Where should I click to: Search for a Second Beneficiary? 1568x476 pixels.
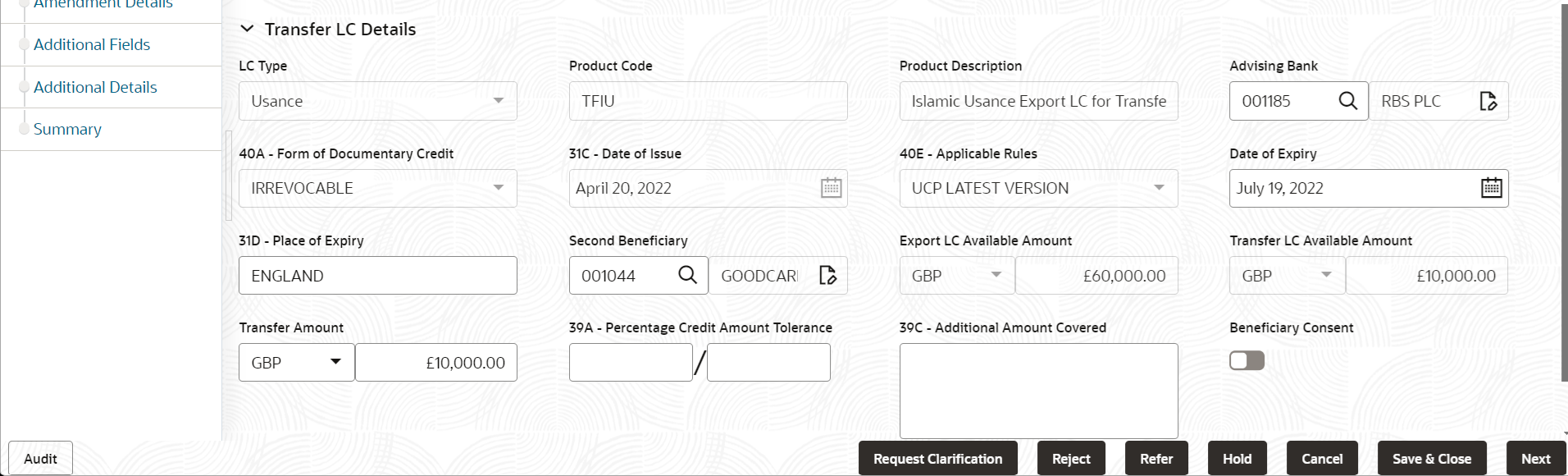(x=687, y=275)
